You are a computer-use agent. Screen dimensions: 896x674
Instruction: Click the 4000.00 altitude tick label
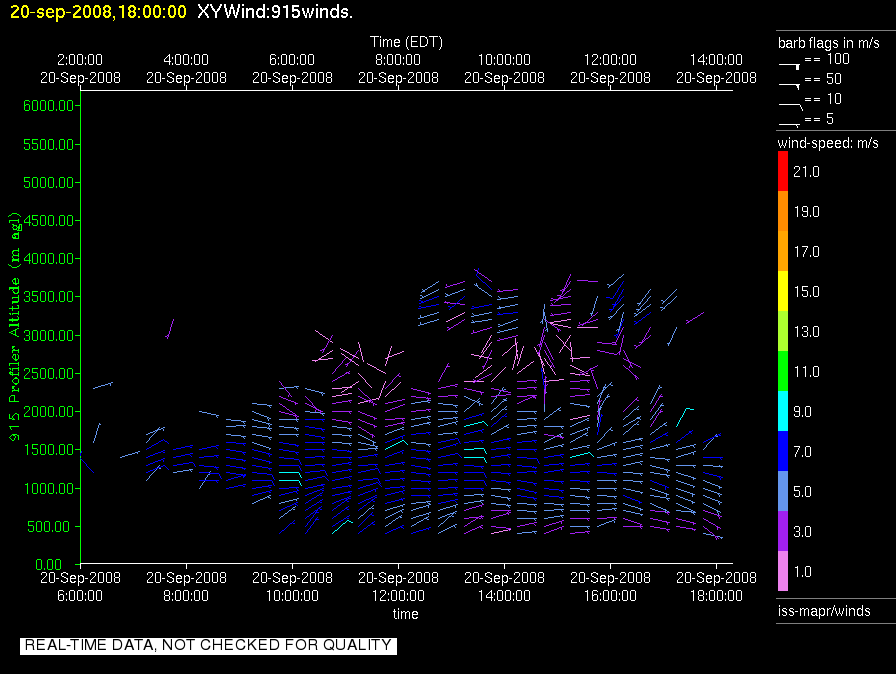click(x=49, y=259)
